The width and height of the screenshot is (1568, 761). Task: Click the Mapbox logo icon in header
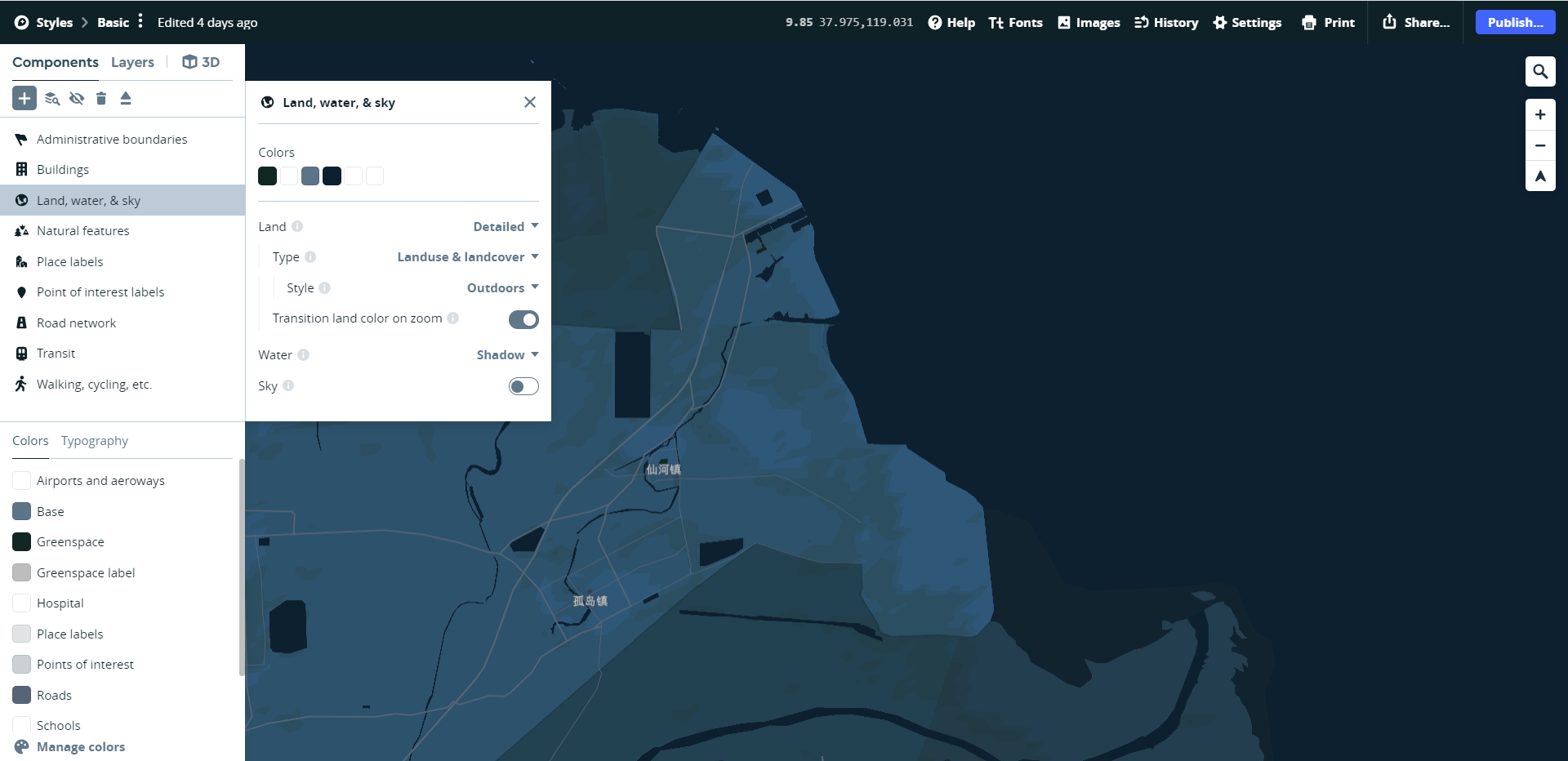(22, 23)
